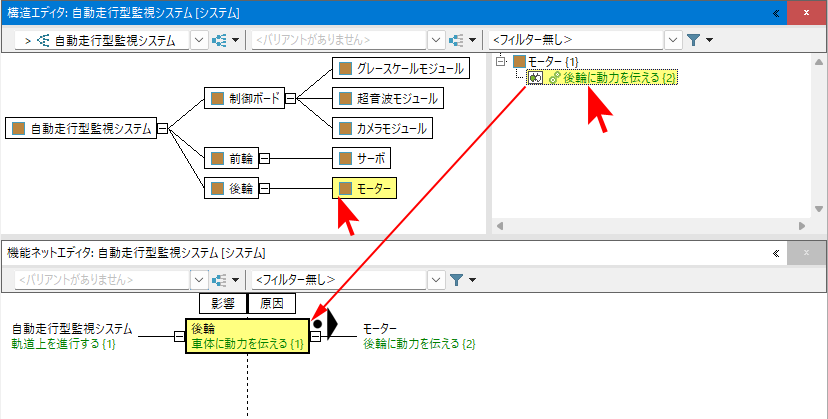Select the モーター node in structure tree

(x=365, y=188)
